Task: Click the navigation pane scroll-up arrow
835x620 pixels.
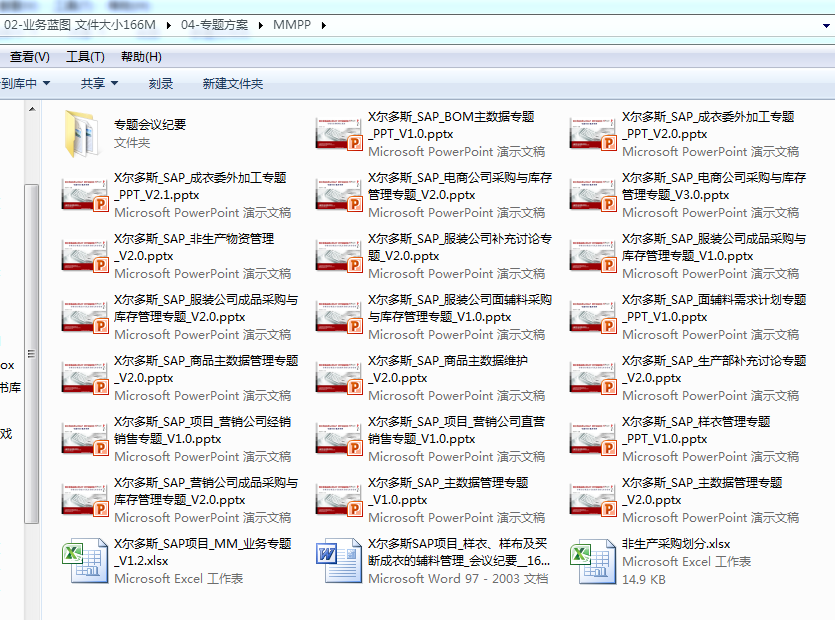Action: tap(32, 109)
